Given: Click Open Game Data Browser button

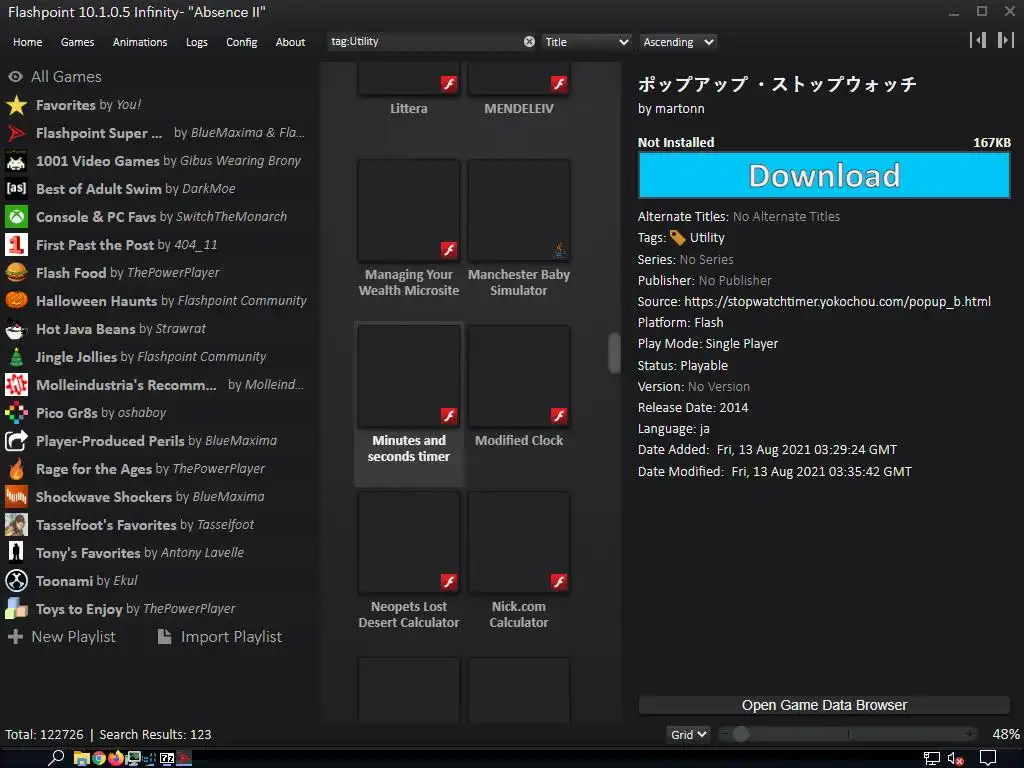Looking at the screenshot, I should click(x=824, y=705).
